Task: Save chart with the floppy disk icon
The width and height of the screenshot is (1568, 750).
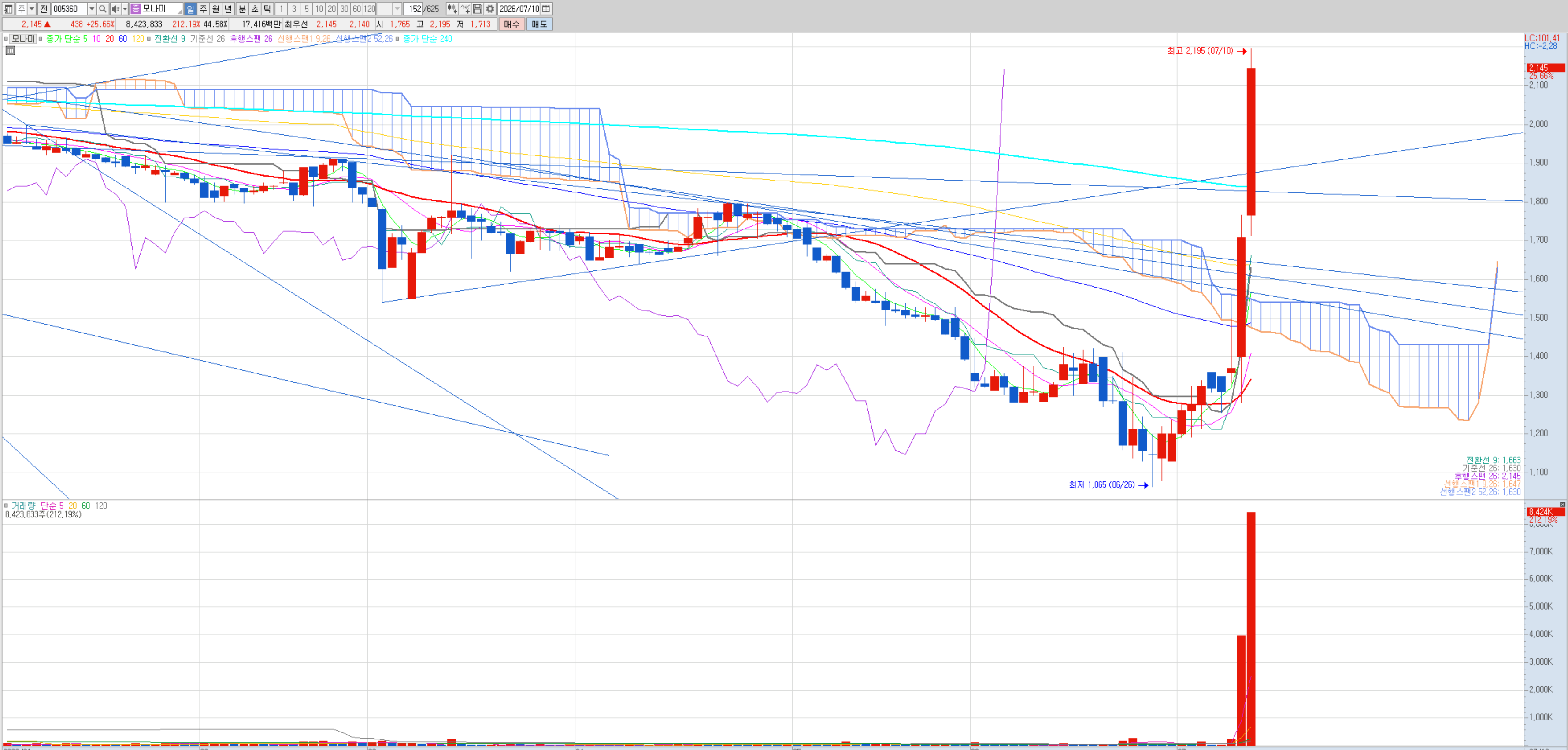Action: (x=478, y=8)
